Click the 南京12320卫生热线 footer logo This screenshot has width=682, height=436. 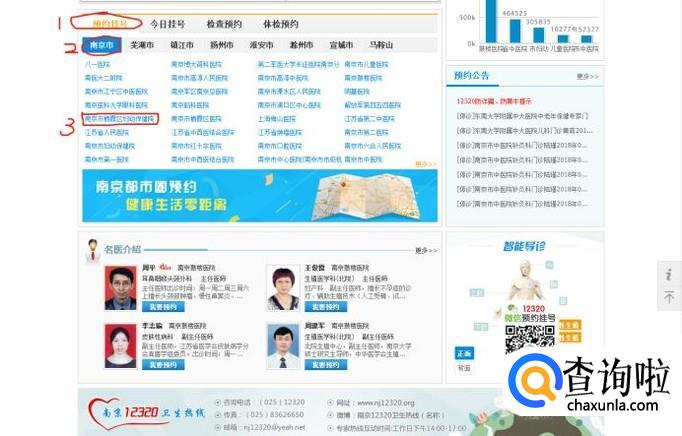146,413
